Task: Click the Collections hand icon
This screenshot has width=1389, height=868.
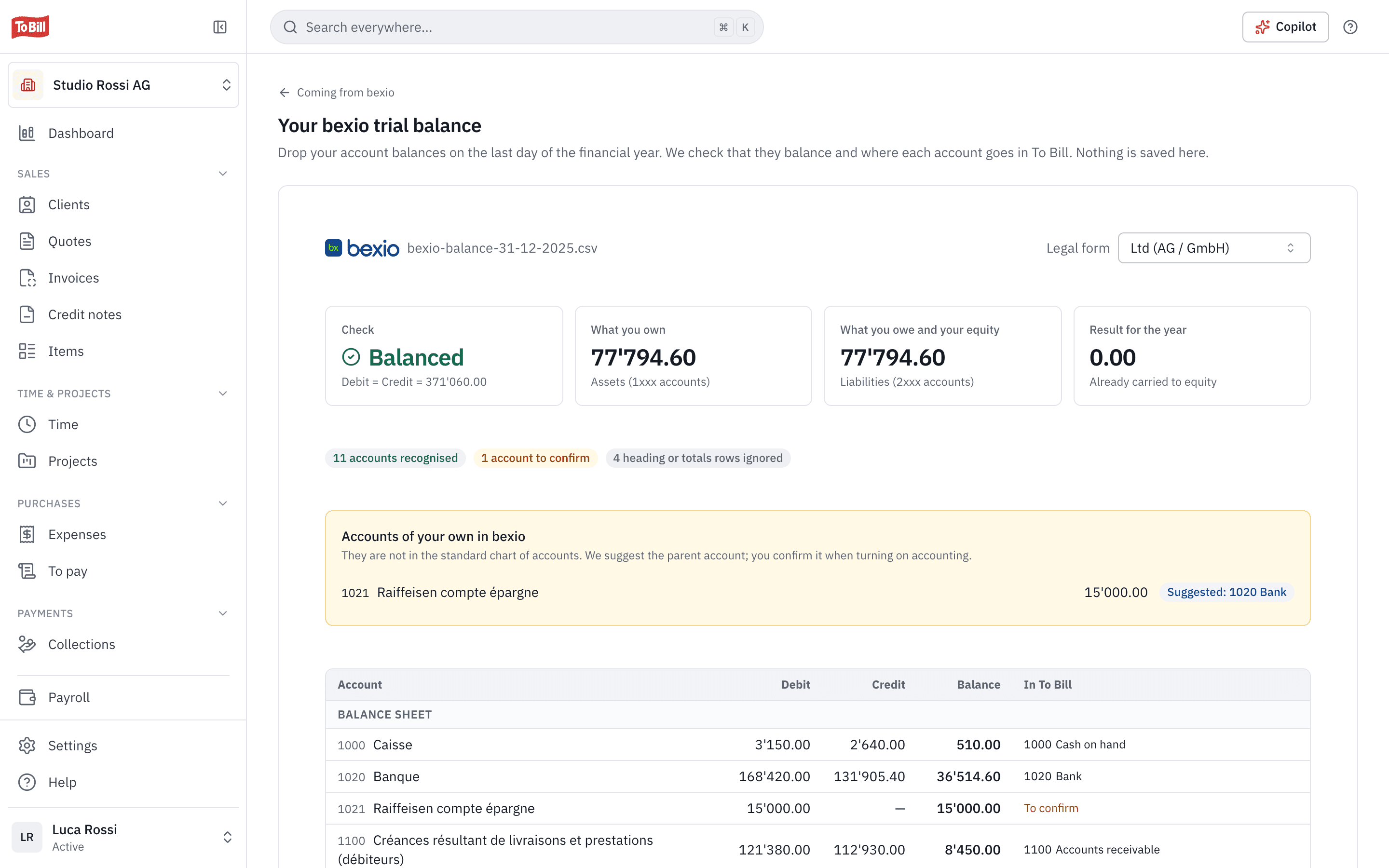Action: tap(27, 644)
